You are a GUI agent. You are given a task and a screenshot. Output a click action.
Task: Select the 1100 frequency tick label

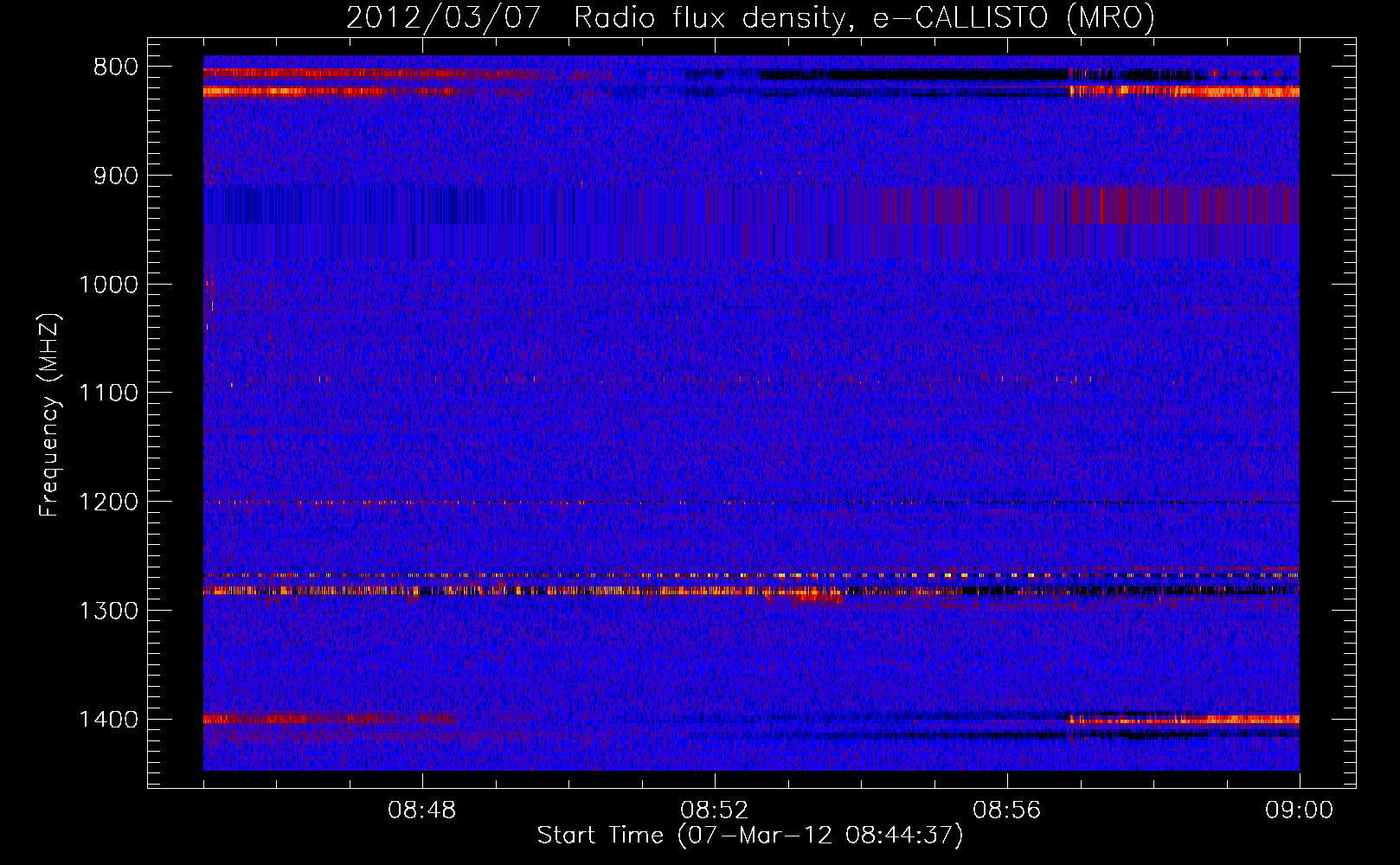(108, 394)
